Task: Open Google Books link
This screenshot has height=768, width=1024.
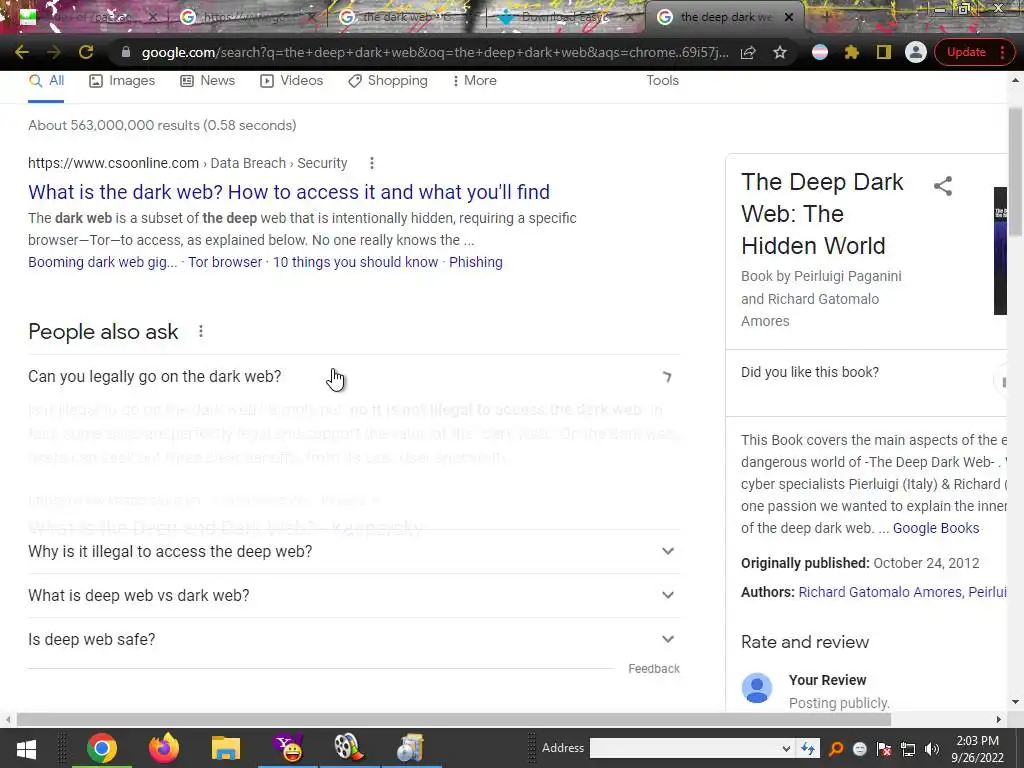Action: [x=936, y=528]
